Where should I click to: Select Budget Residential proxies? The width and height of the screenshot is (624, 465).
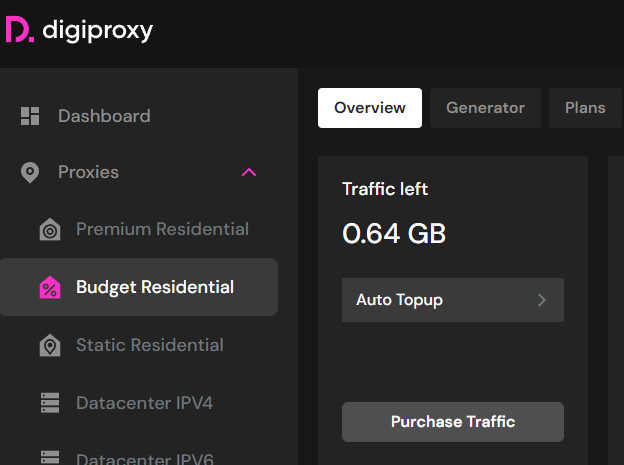(x=139, y=287)
